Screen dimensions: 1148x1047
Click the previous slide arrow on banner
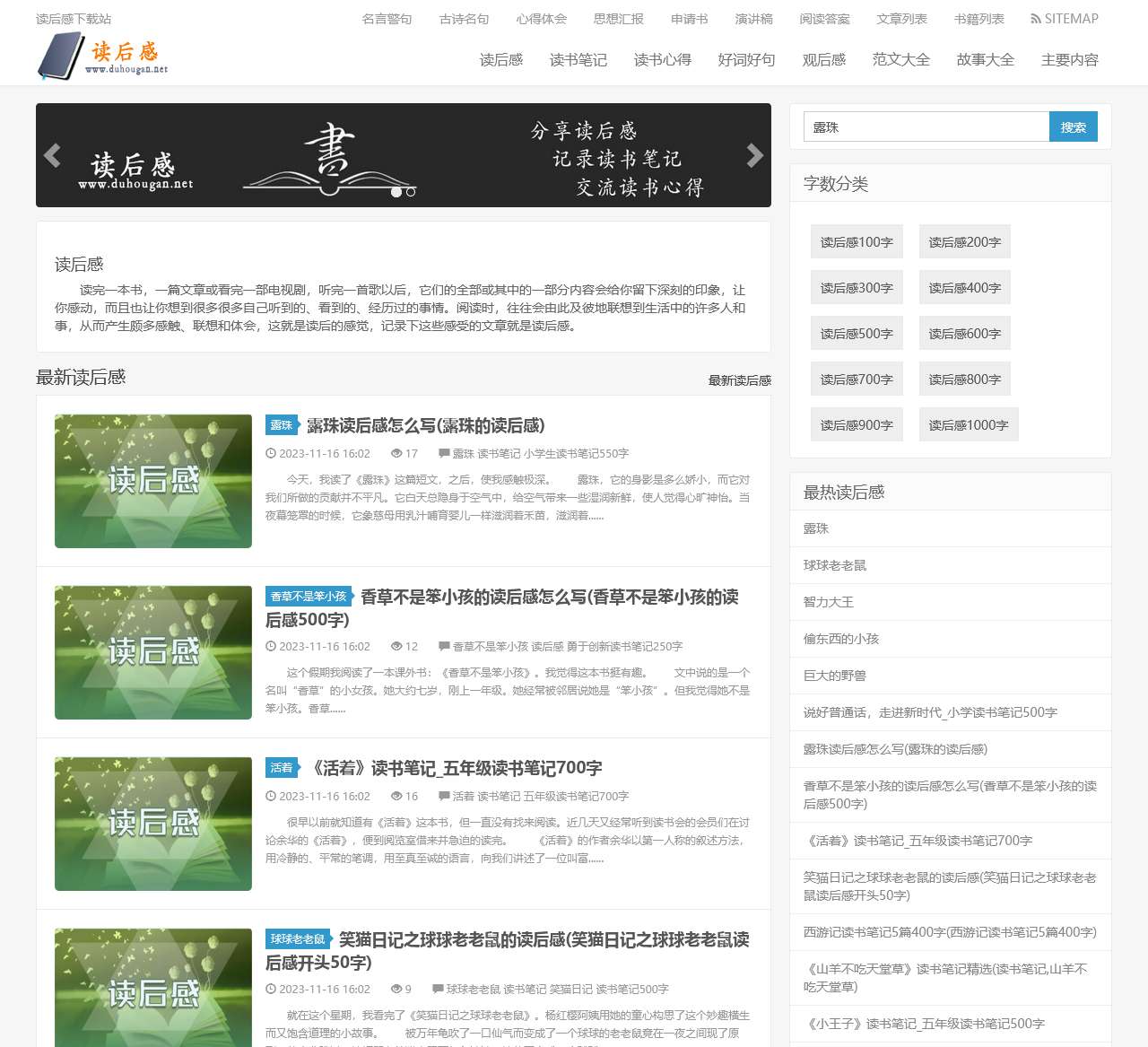52,156
